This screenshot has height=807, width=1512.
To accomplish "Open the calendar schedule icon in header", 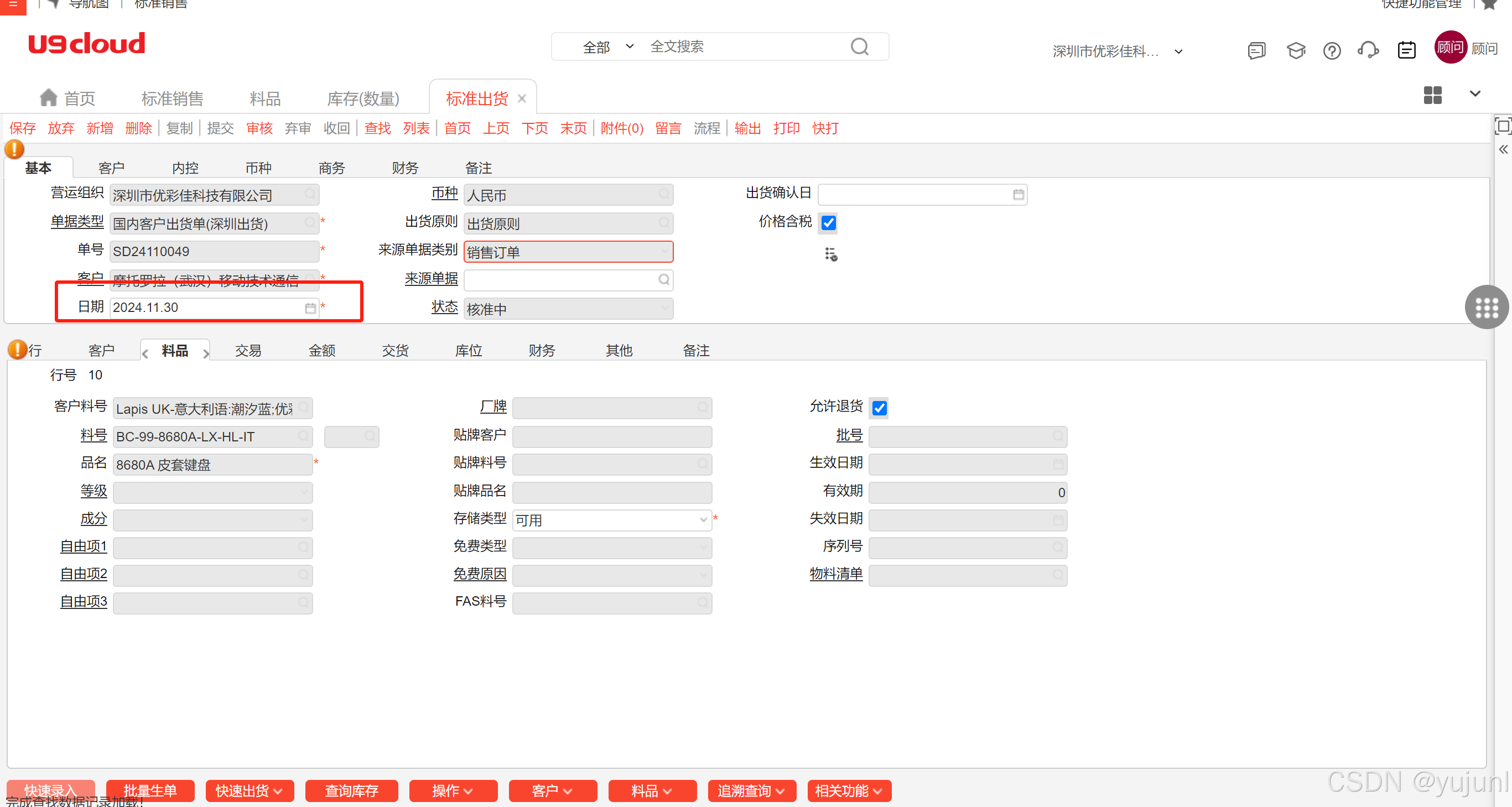I will click(1406, 51).
